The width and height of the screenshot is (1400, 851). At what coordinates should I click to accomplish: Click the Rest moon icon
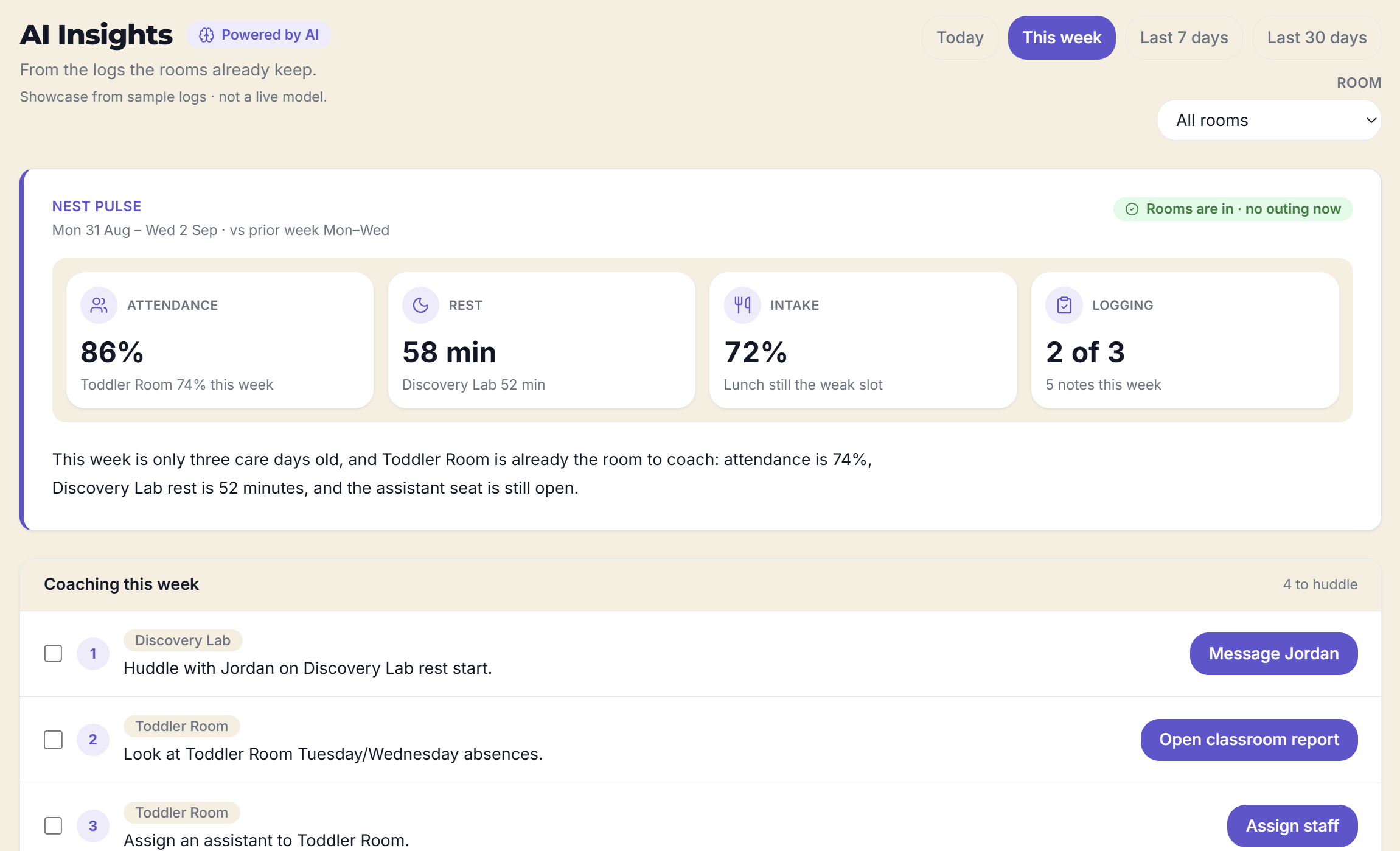[420, 305]
